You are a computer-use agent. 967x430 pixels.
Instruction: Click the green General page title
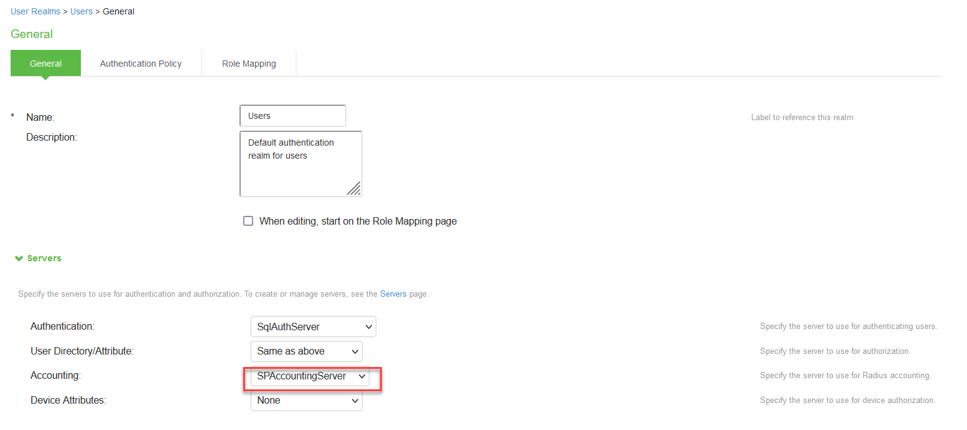click(x=32, y=34)
